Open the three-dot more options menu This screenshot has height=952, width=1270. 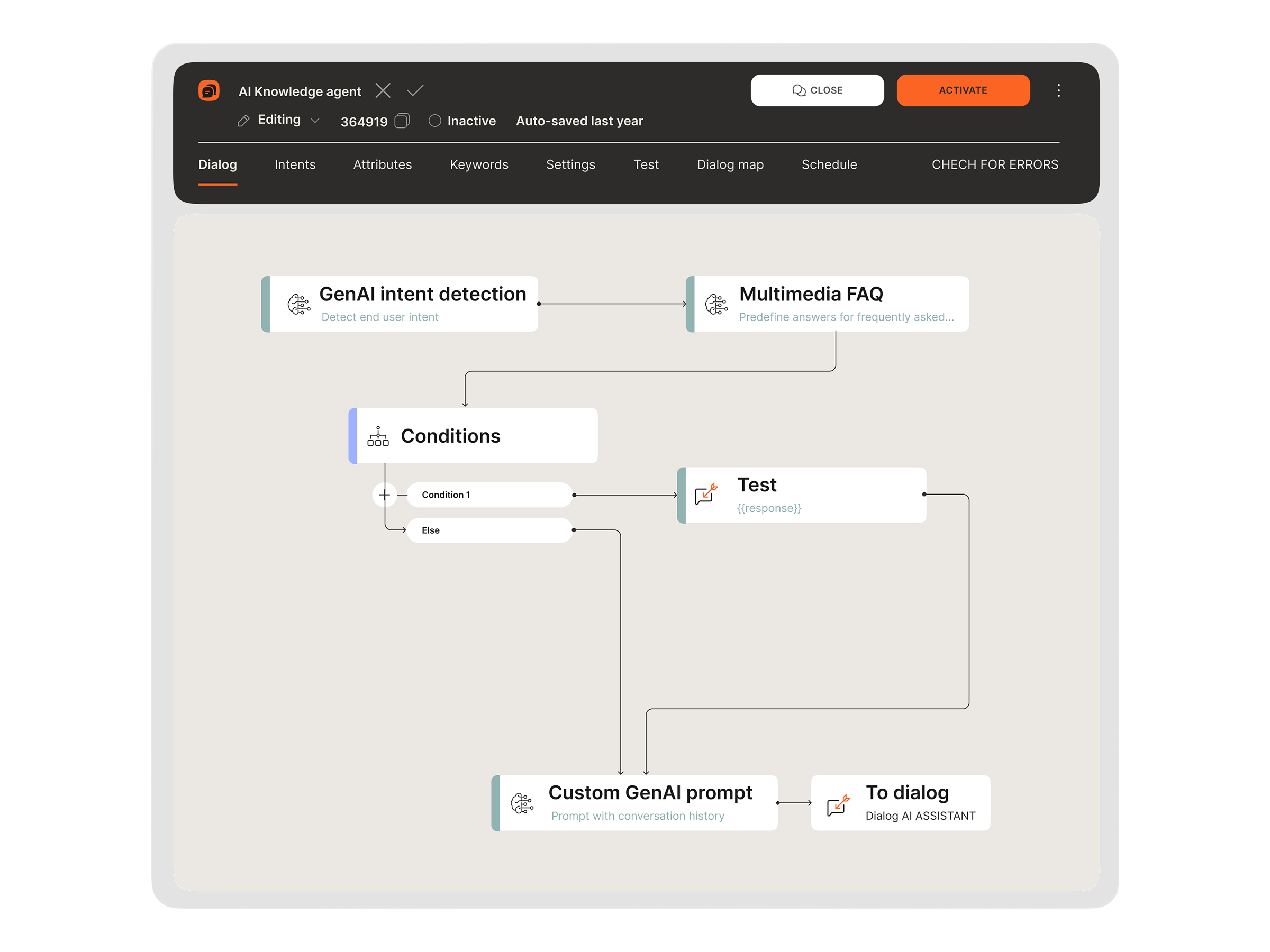click(1058, 90)
